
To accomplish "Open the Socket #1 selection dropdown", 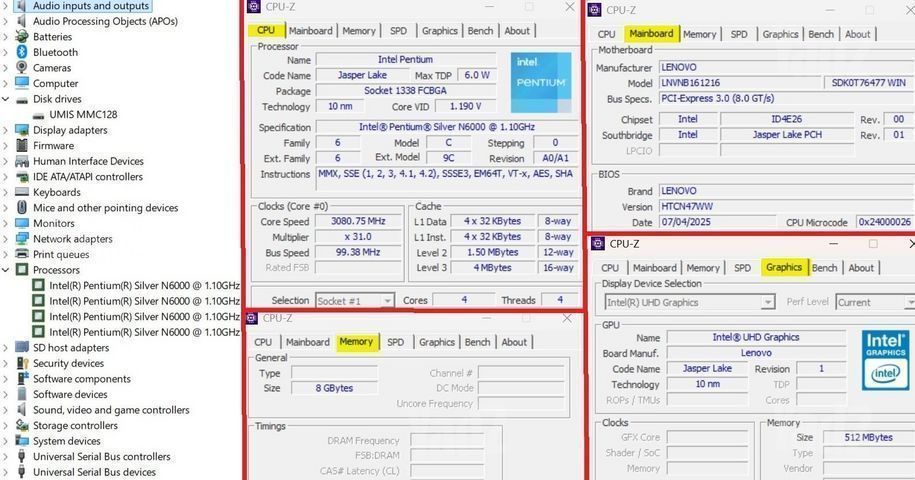I will 387,300.
